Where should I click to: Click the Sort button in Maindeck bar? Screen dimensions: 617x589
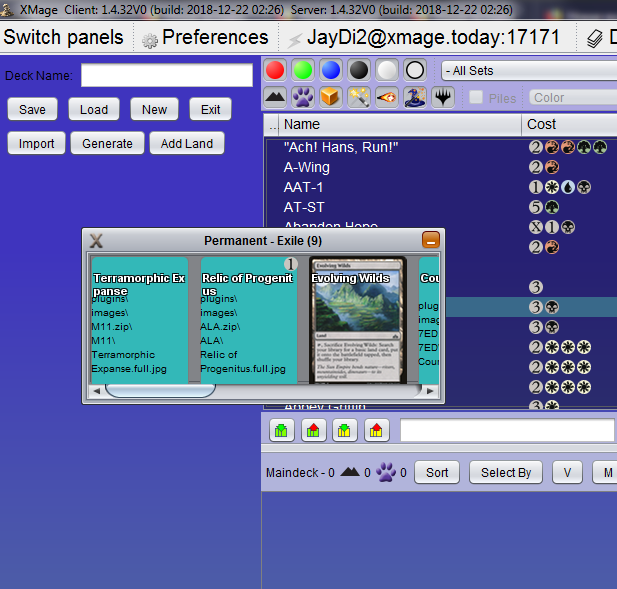click(437, 472)
